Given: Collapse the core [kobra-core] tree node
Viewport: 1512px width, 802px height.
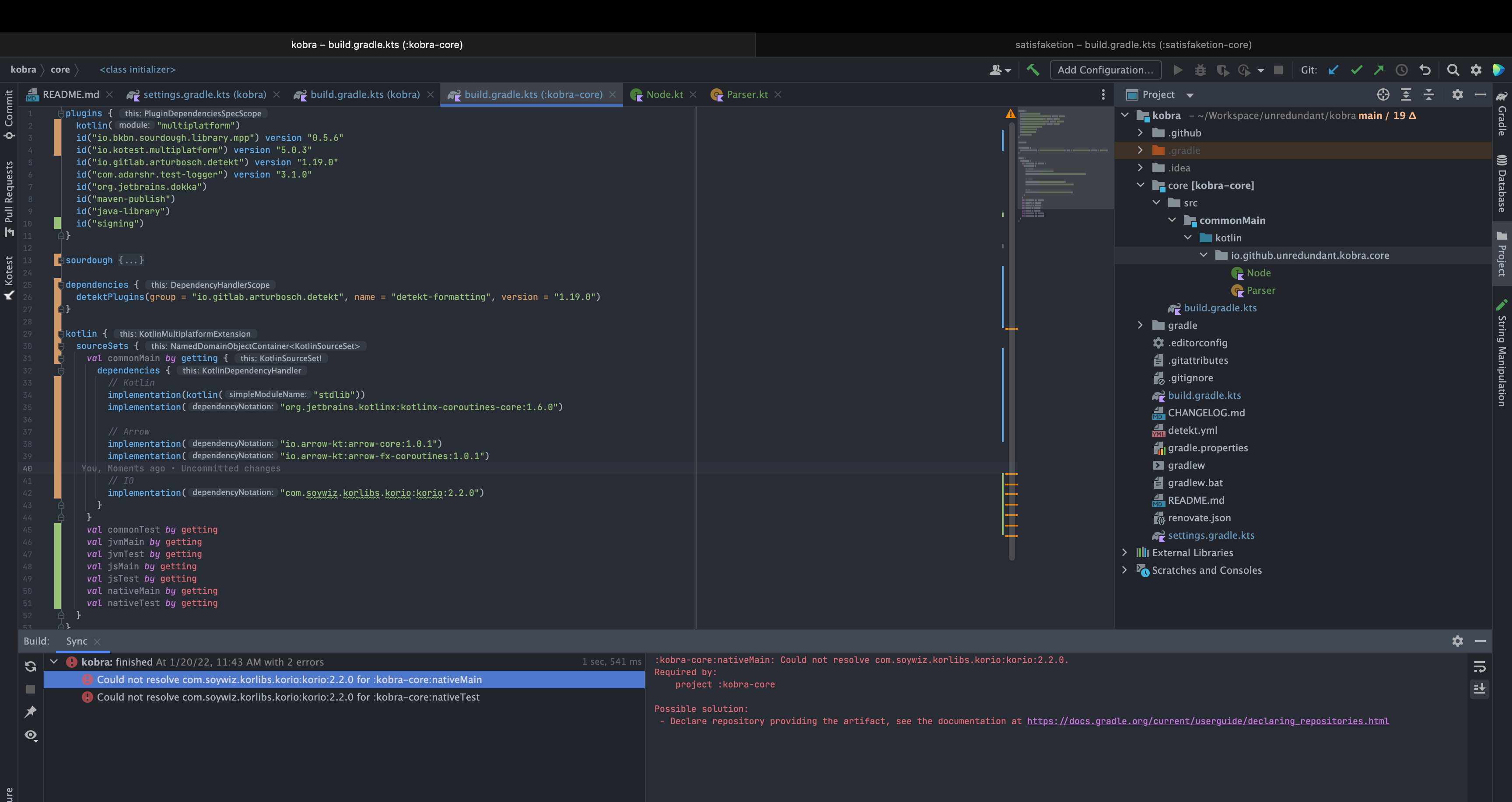Looking at the screenshot, I should coord(1141,185).
